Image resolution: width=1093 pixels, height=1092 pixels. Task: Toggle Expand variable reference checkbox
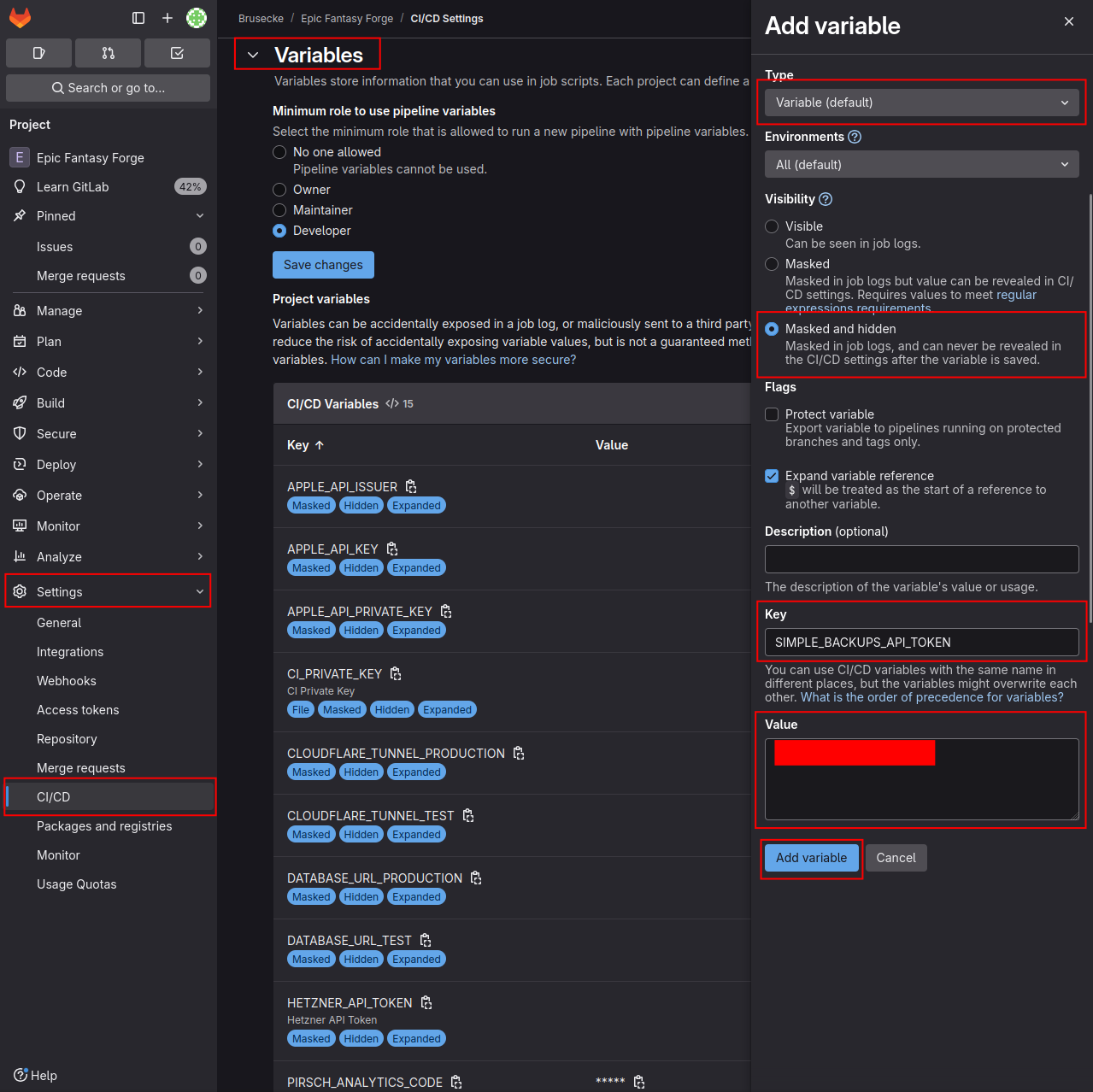pyautogui.click(x=772, y=476)
